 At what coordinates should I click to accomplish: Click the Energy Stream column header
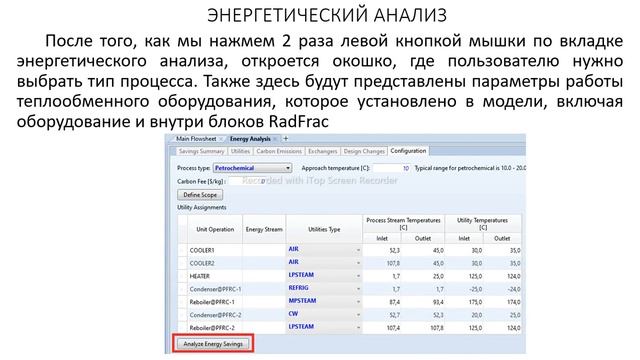click(x=264, y=229)
